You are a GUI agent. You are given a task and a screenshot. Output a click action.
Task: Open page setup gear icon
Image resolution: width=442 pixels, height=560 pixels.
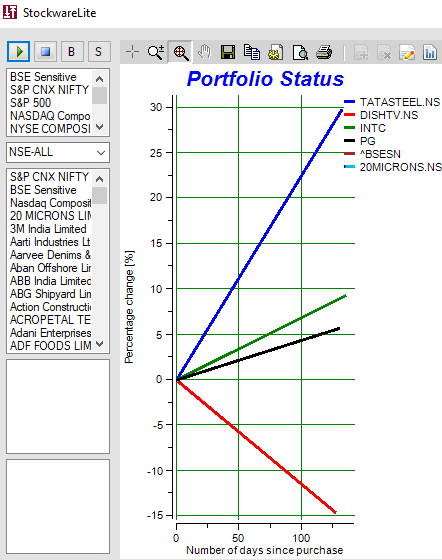coord(276,52)
